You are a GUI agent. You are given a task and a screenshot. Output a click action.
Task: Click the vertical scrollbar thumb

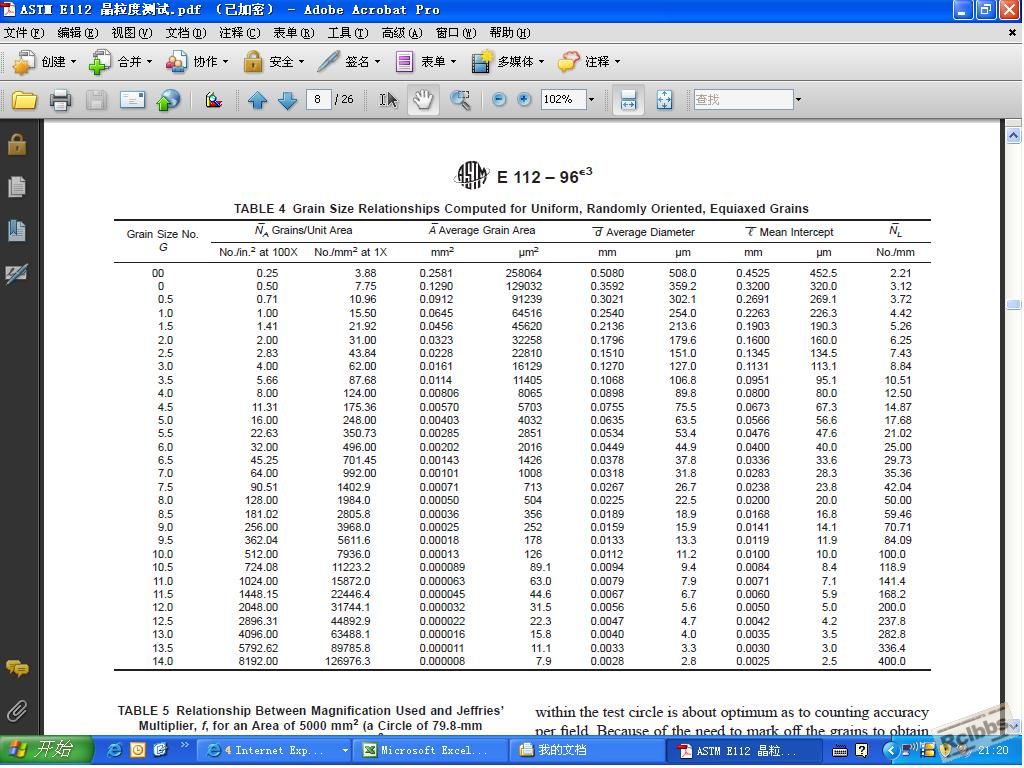(1013, 304)
